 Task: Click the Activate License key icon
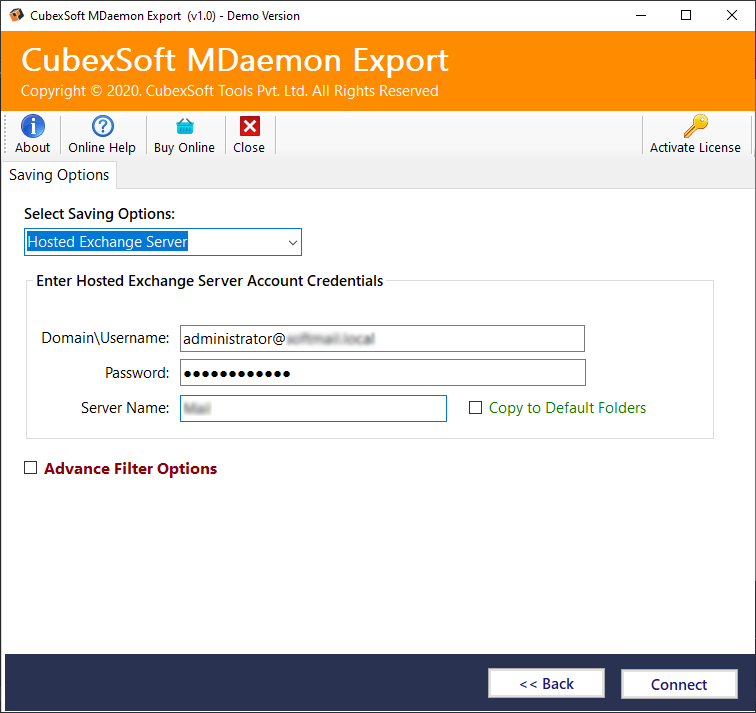(695, 126)
